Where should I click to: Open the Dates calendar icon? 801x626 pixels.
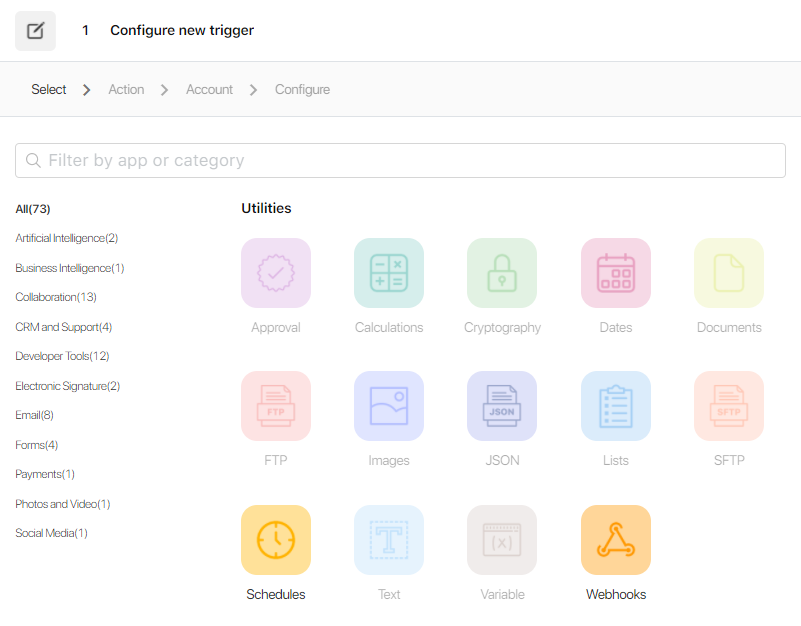[x=616, y=273]
